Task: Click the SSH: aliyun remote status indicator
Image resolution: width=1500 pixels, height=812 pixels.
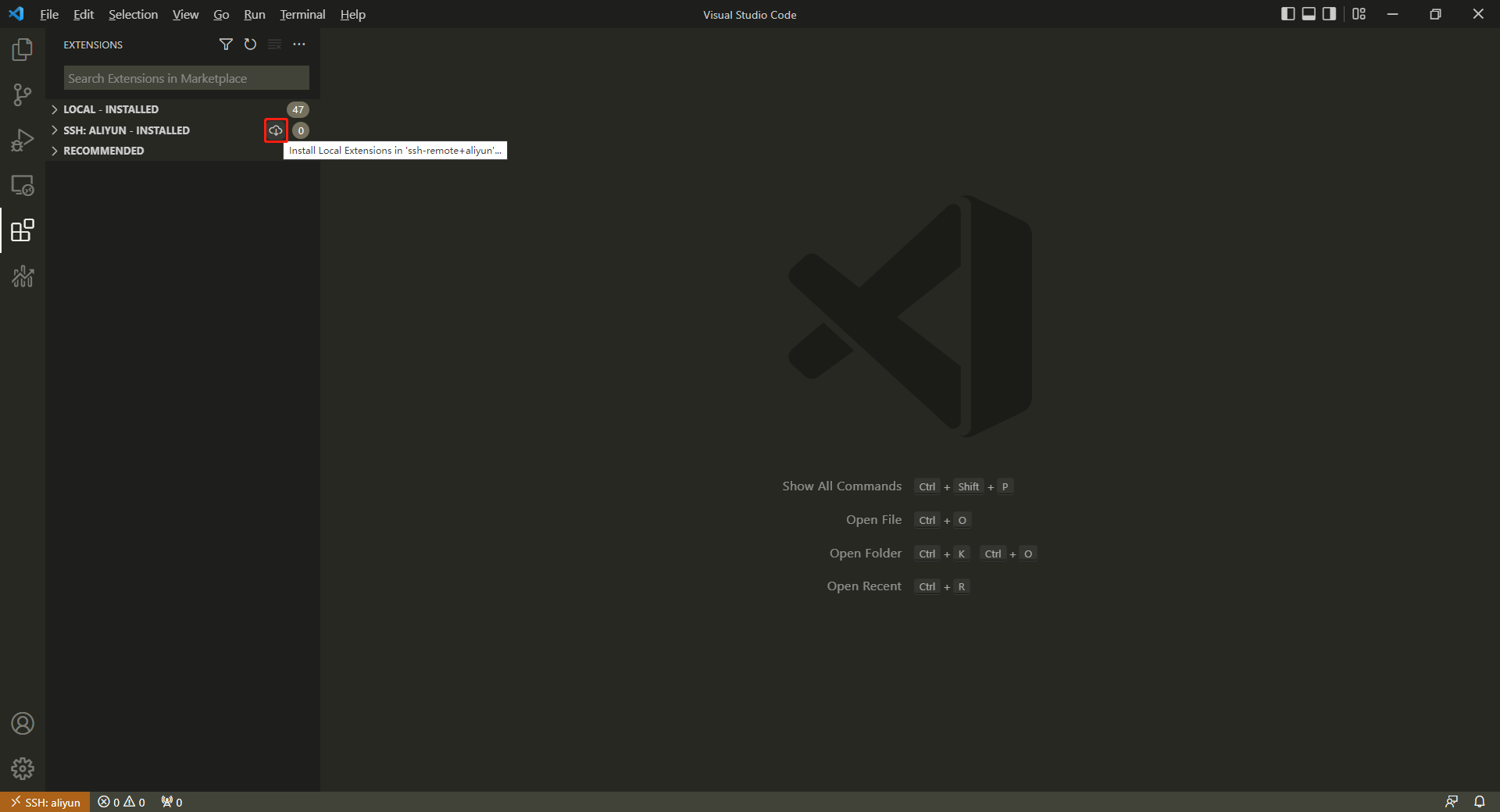Action: point(45,802)
